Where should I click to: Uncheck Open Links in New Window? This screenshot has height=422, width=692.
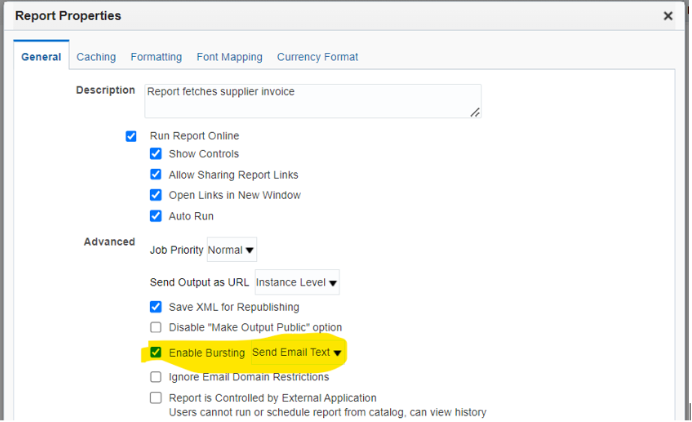pos(155,195)
